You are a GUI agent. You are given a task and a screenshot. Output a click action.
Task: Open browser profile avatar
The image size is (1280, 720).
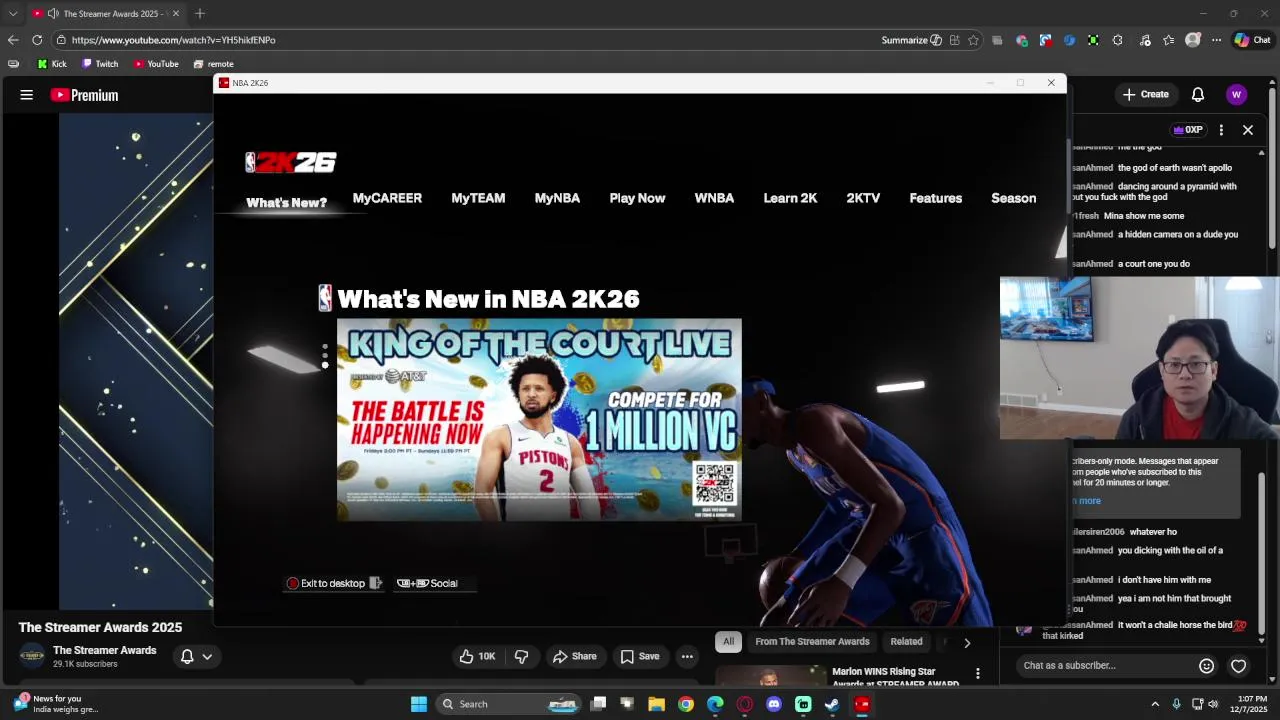(1192, 40)
